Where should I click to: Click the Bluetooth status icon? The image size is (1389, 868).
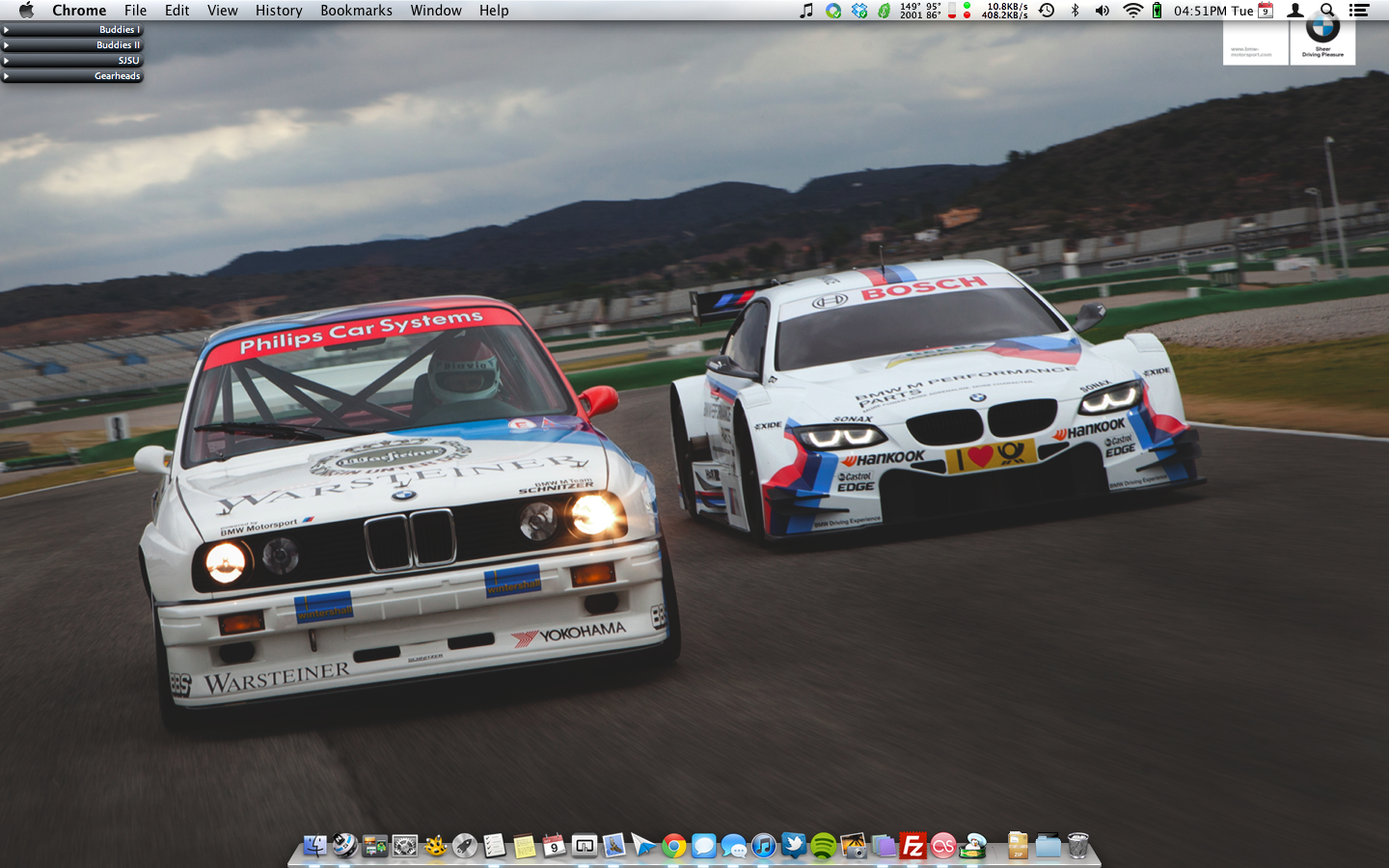click(1075, 11)
